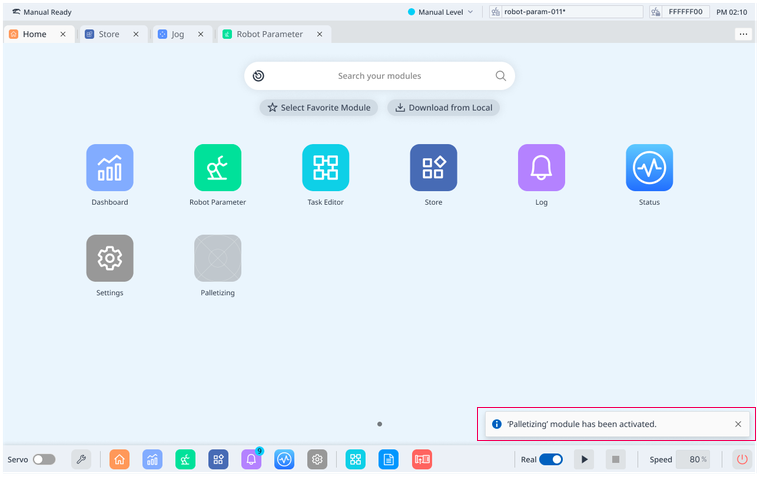Click the Search your modules field
The height and width of the screenshot is (477, 760).
(x=379, y=76)
